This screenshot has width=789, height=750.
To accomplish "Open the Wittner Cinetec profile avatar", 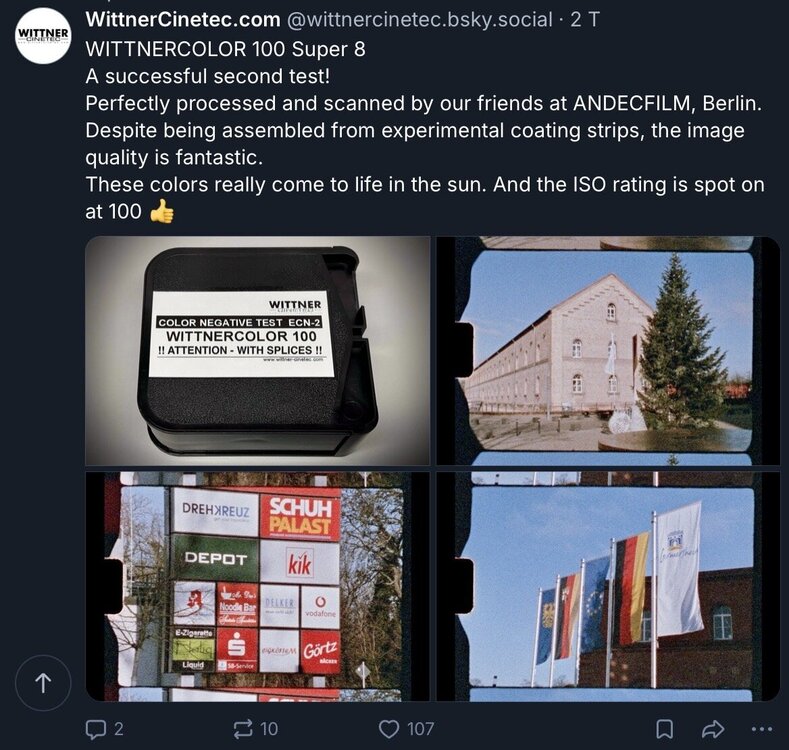I will click(x=44, y=36).
